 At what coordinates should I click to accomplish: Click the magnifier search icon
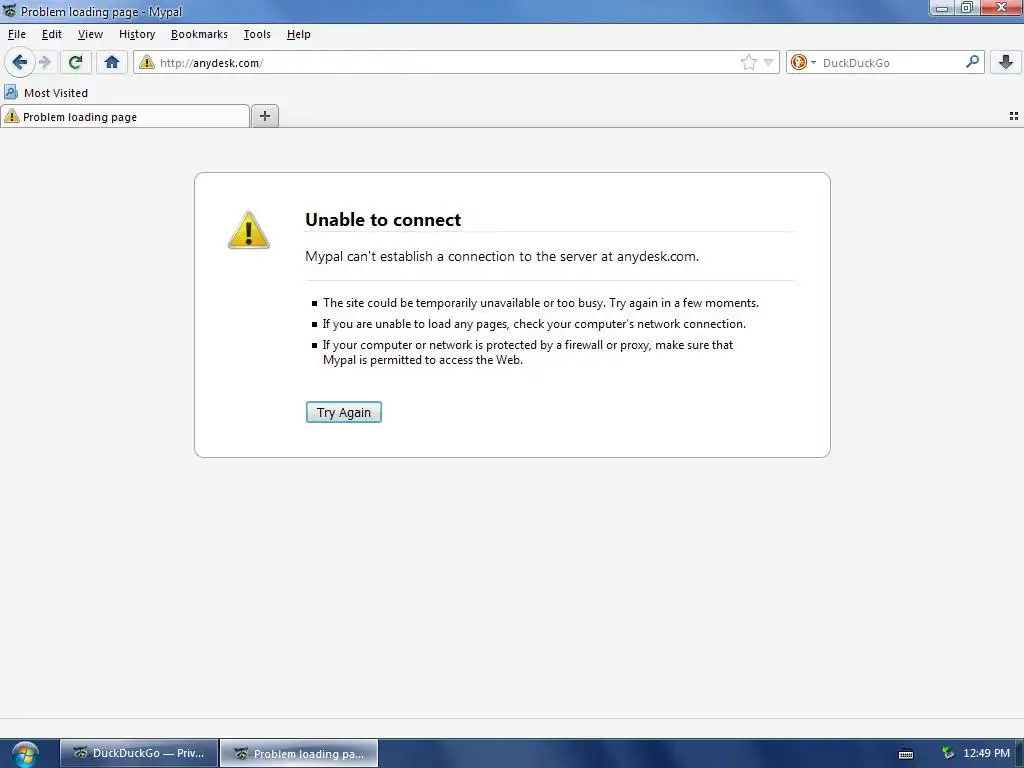[972, 62]
